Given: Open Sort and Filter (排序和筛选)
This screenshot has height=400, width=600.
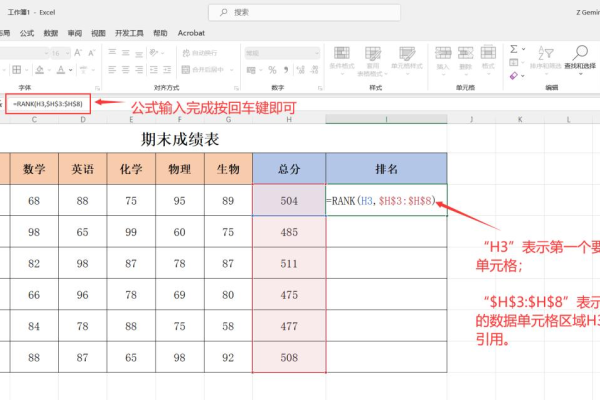Looking at the screenshot, I should (546, 59).
